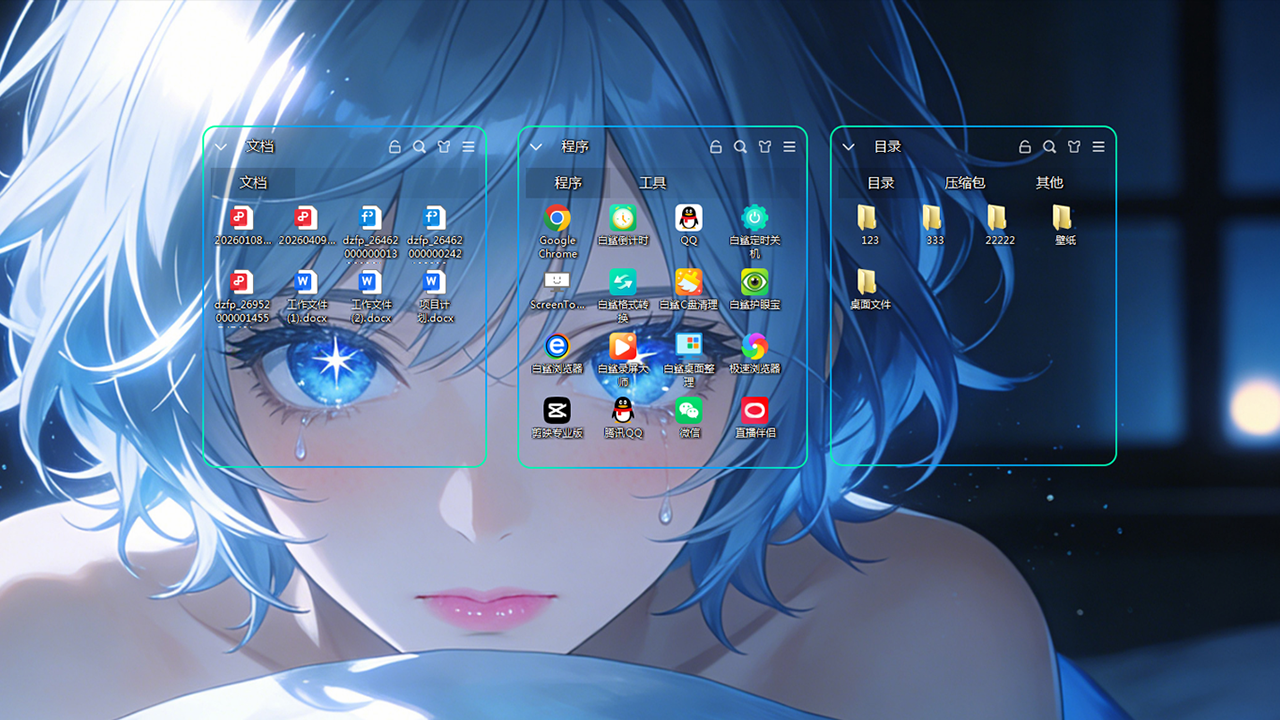Launch 白鲨倒计时 countdown timer app
Viewport: 1280px width, 720px height.
click(x=623, y=218)
